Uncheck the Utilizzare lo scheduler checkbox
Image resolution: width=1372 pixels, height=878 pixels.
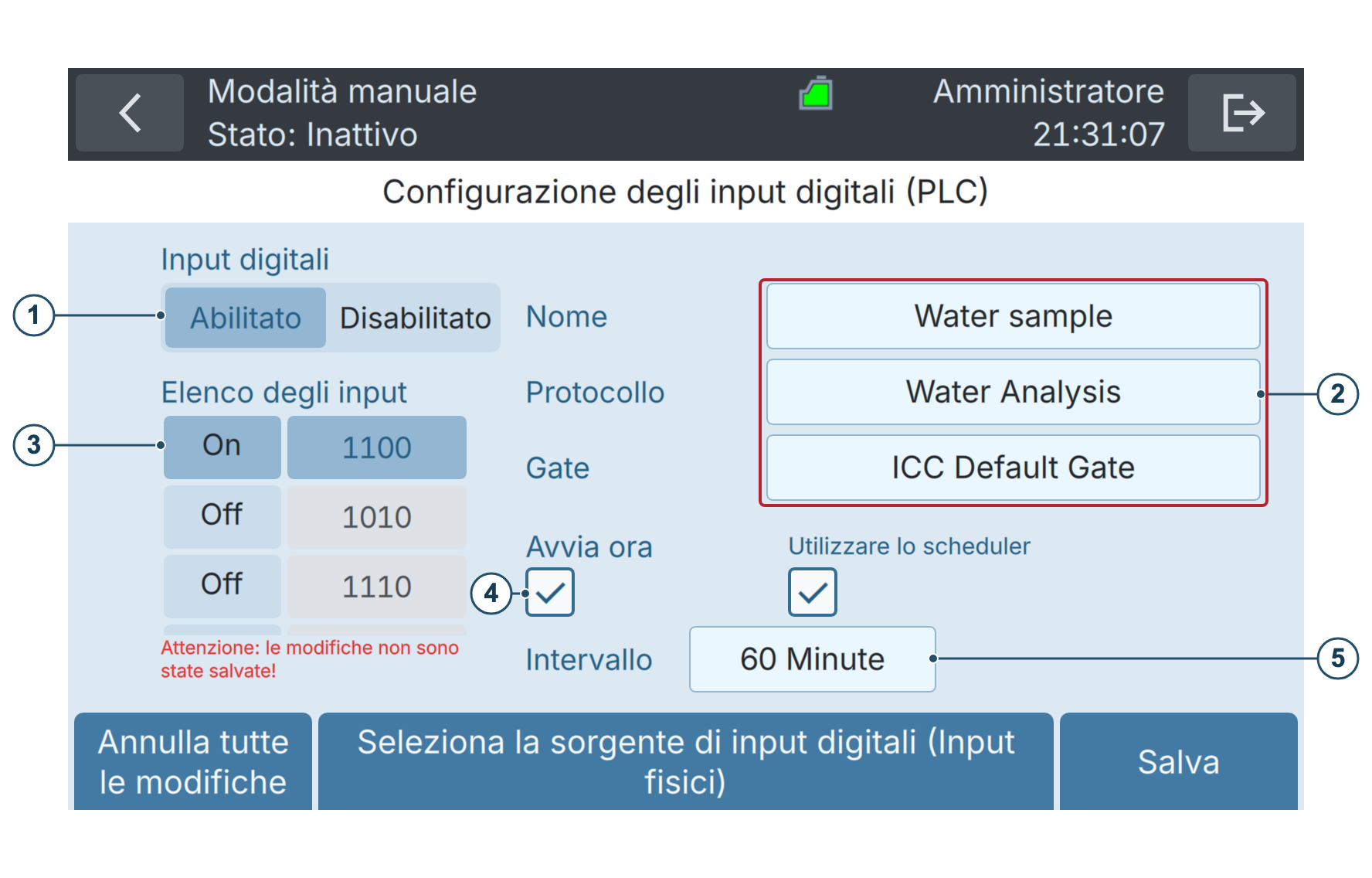tap(813, 592)
